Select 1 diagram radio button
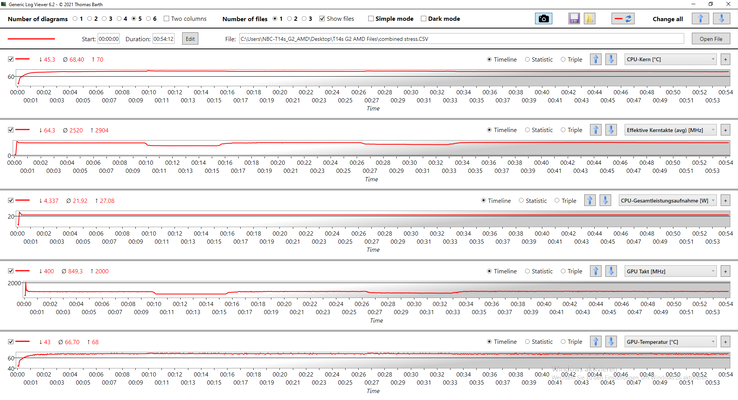Viewport: 738px width, 400px height. click(75, 19)
